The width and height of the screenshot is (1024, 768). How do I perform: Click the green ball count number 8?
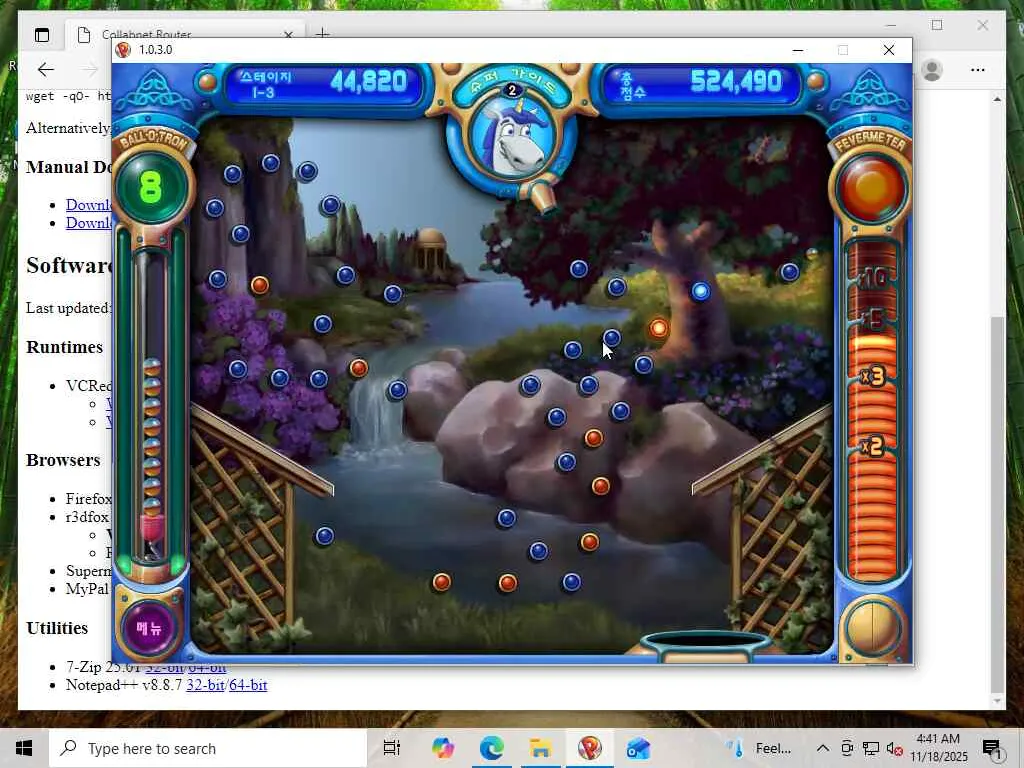(150, 187)
